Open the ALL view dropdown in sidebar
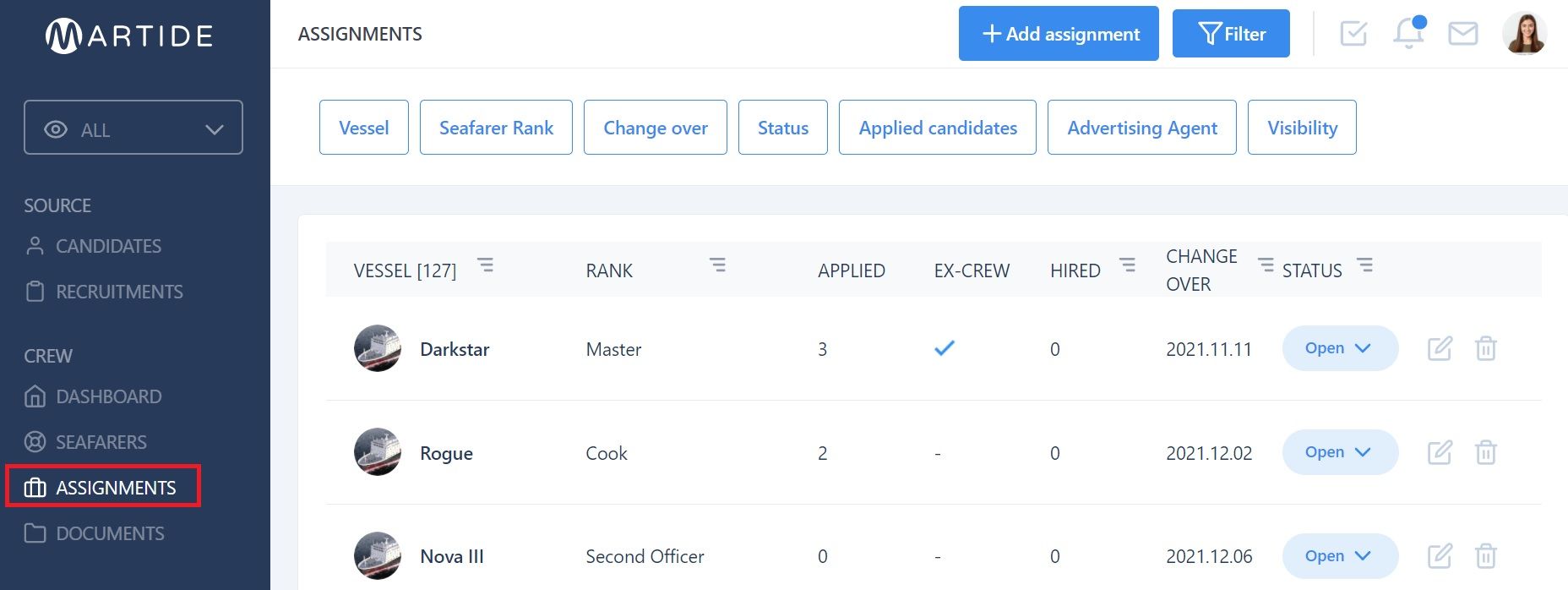 coord(133,128)
